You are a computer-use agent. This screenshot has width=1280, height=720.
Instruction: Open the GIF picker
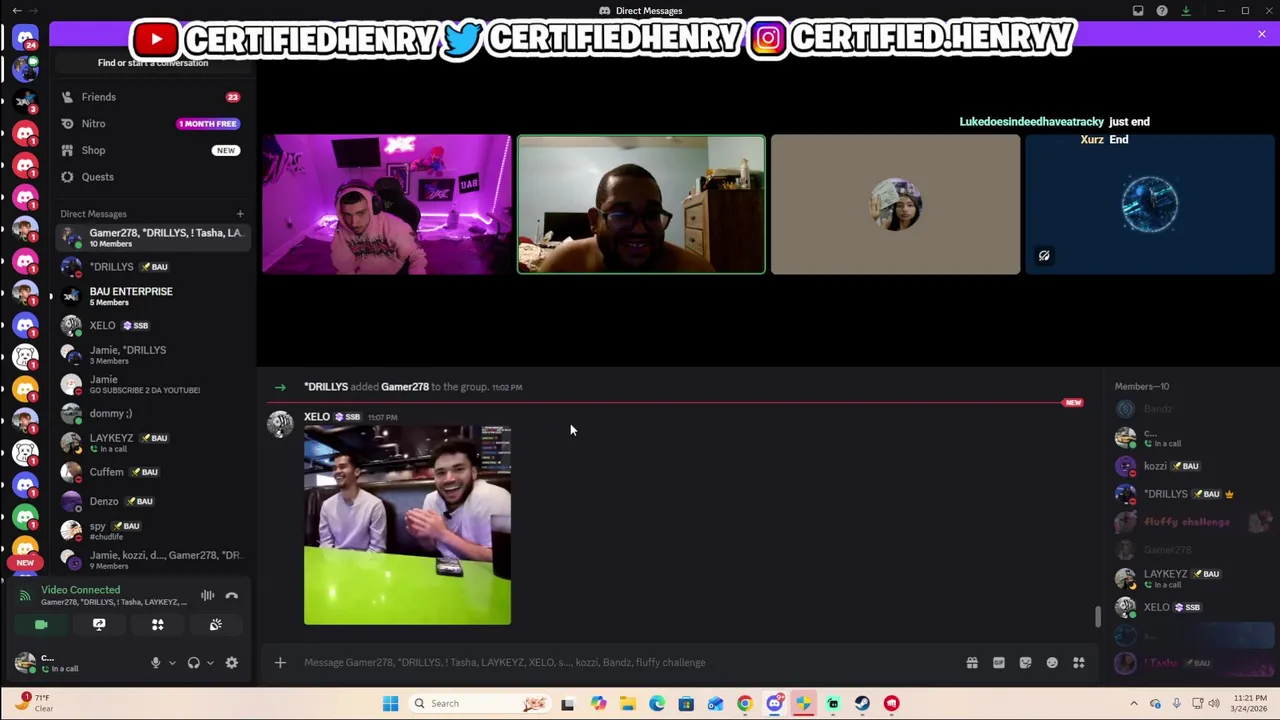(x=998, y=662)
